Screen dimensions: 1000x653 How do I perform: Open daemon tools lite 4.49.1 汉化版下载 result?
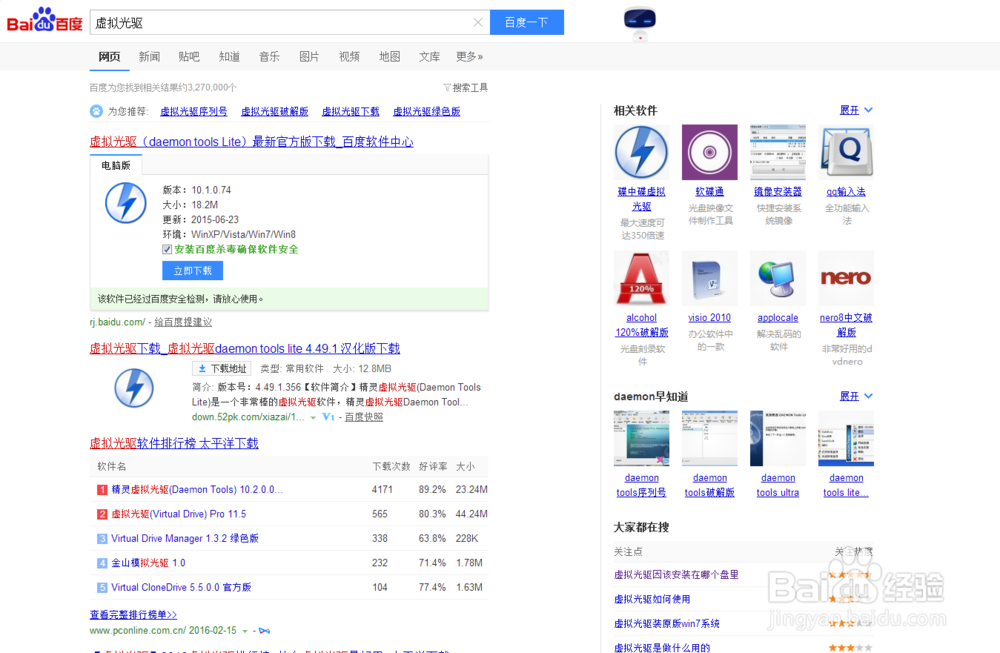(245, 348)
